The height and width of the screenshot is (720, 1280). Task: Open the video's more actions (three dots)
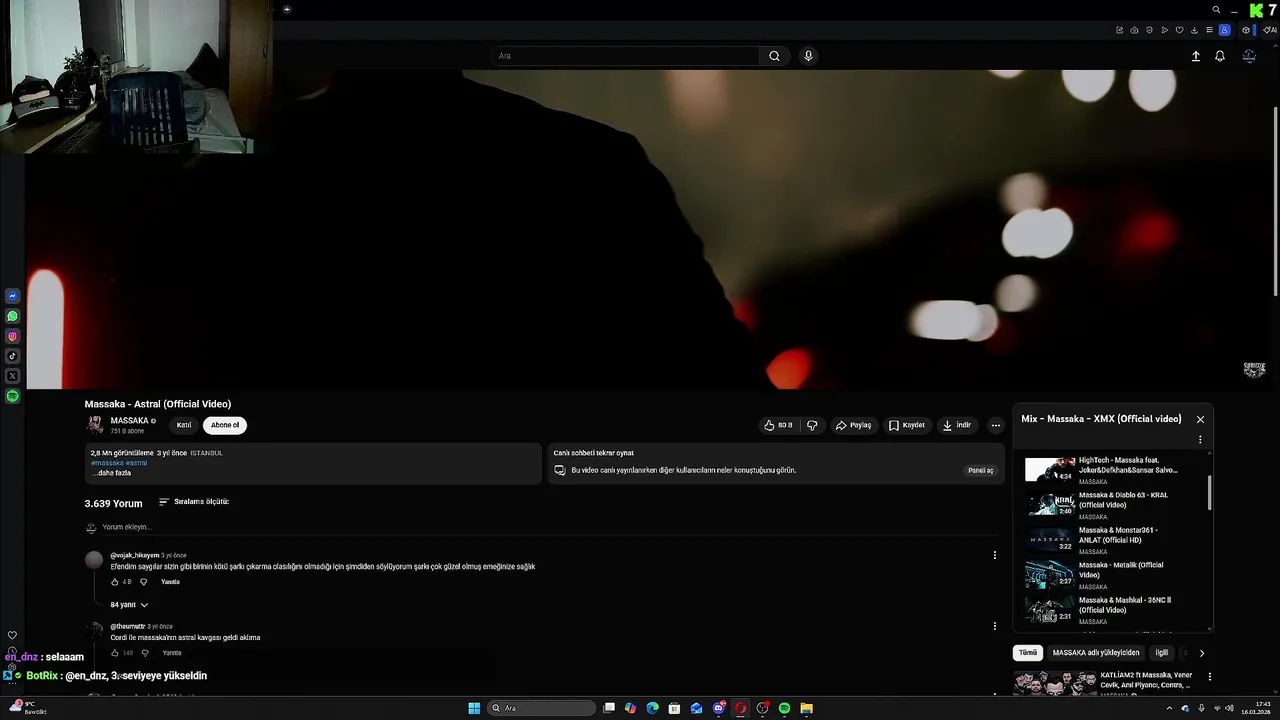pyautogui.click(x=995, y=425)
